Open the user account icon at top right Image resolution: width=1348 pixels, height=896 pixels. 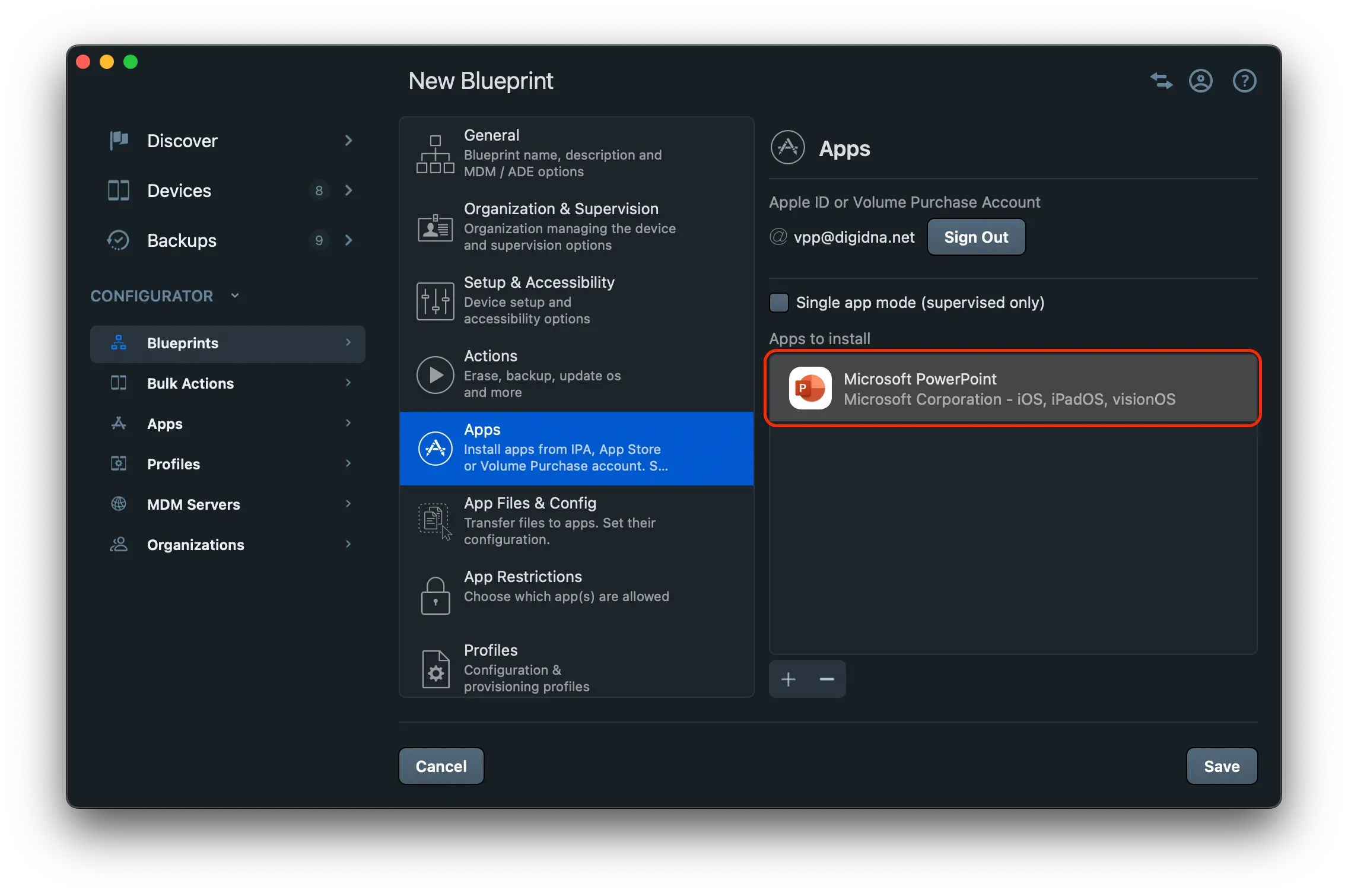(x=1200, y=81)
